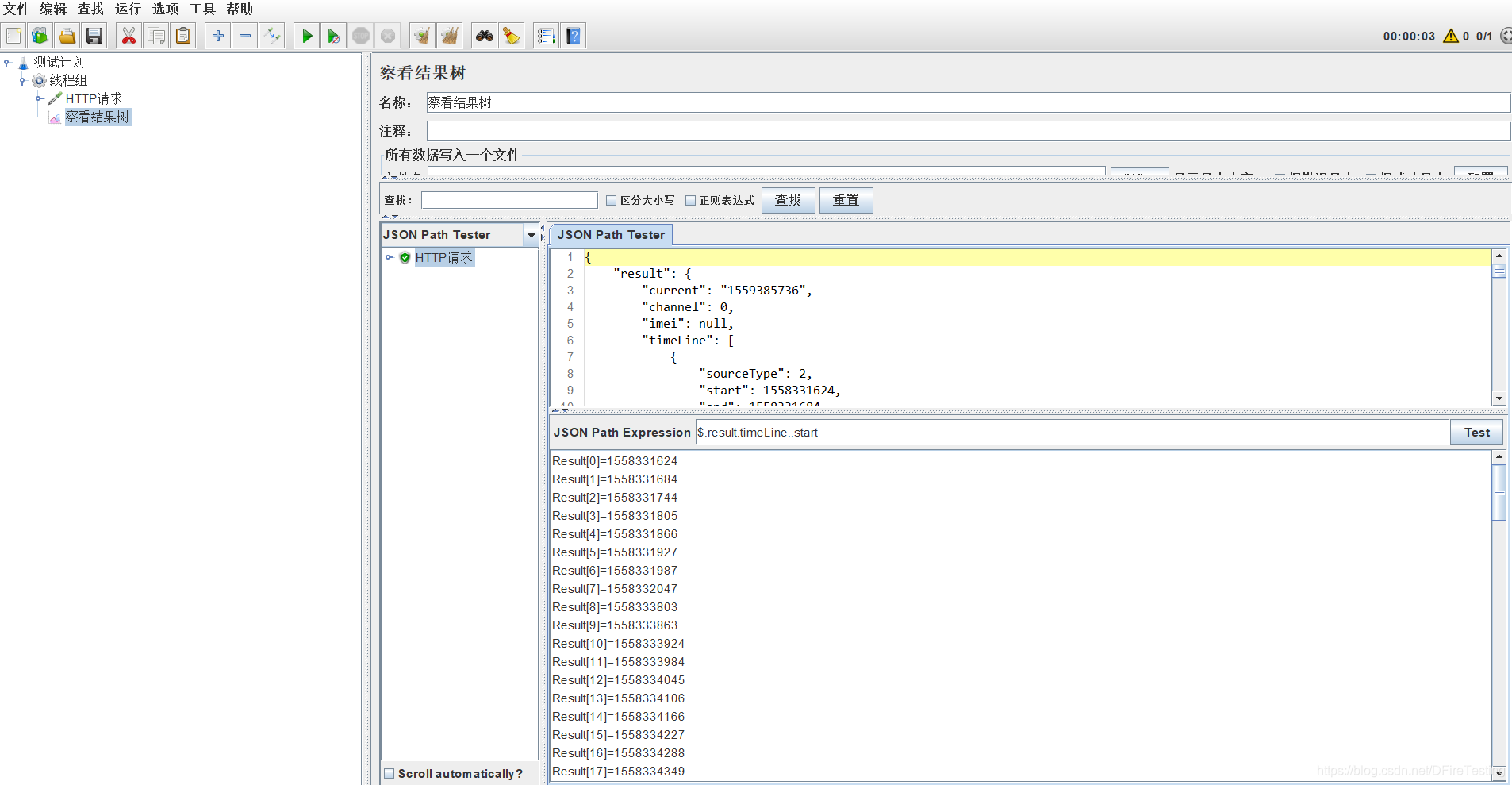Screen dimensions: 1512x785
Task: Expand the HTTP请求 node handle in test plan
Action: 39,98
